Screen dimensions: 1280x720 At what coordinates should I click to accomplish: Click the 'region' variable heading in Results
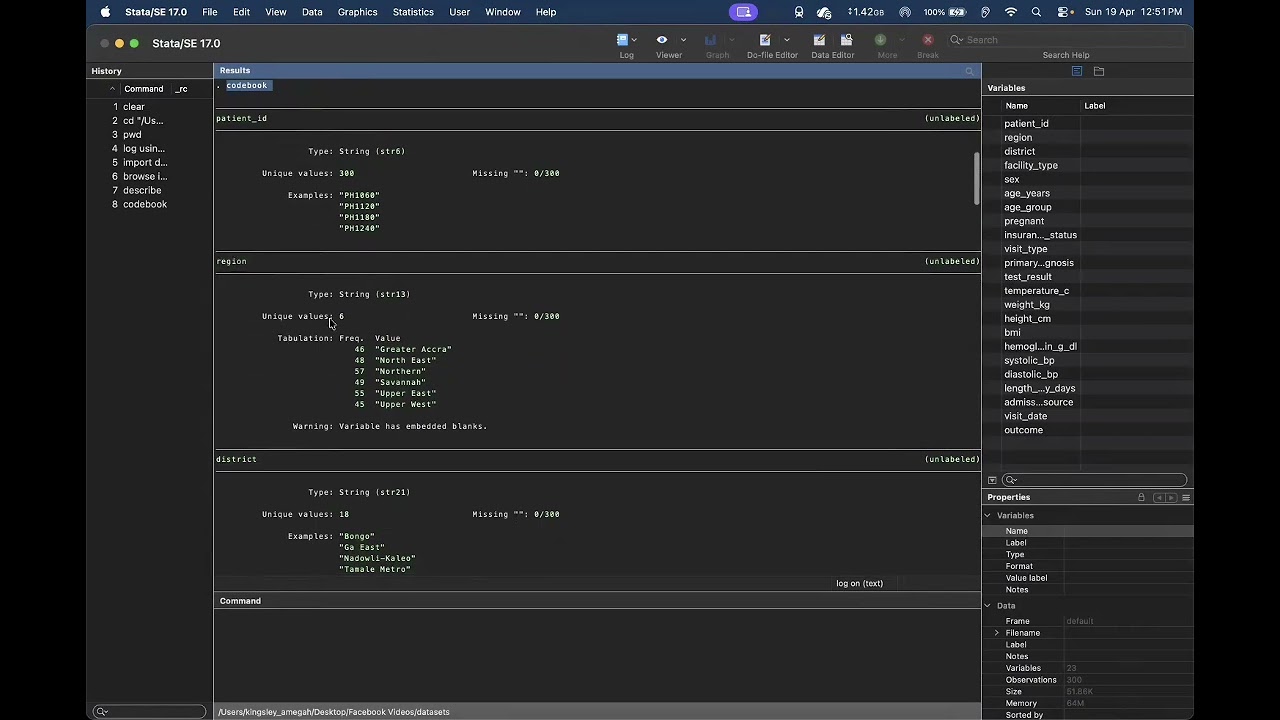(x=231, y=262)
